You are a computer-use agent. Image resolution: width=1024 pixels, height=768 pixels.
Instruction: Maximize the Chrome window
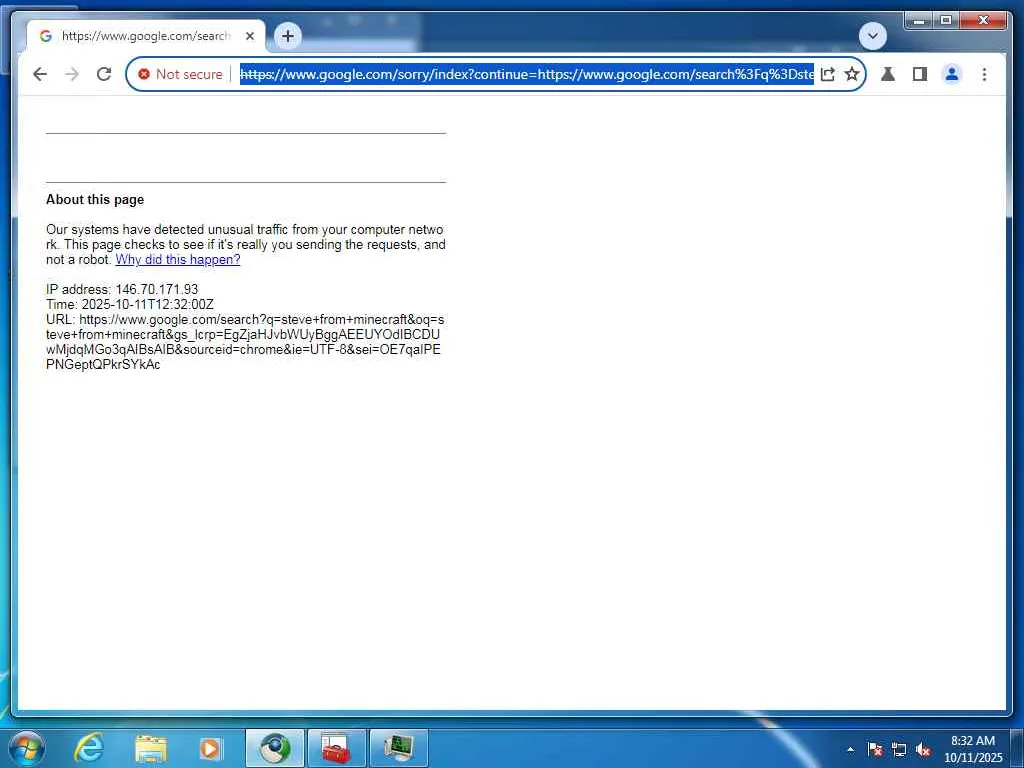tap(945, 21)
